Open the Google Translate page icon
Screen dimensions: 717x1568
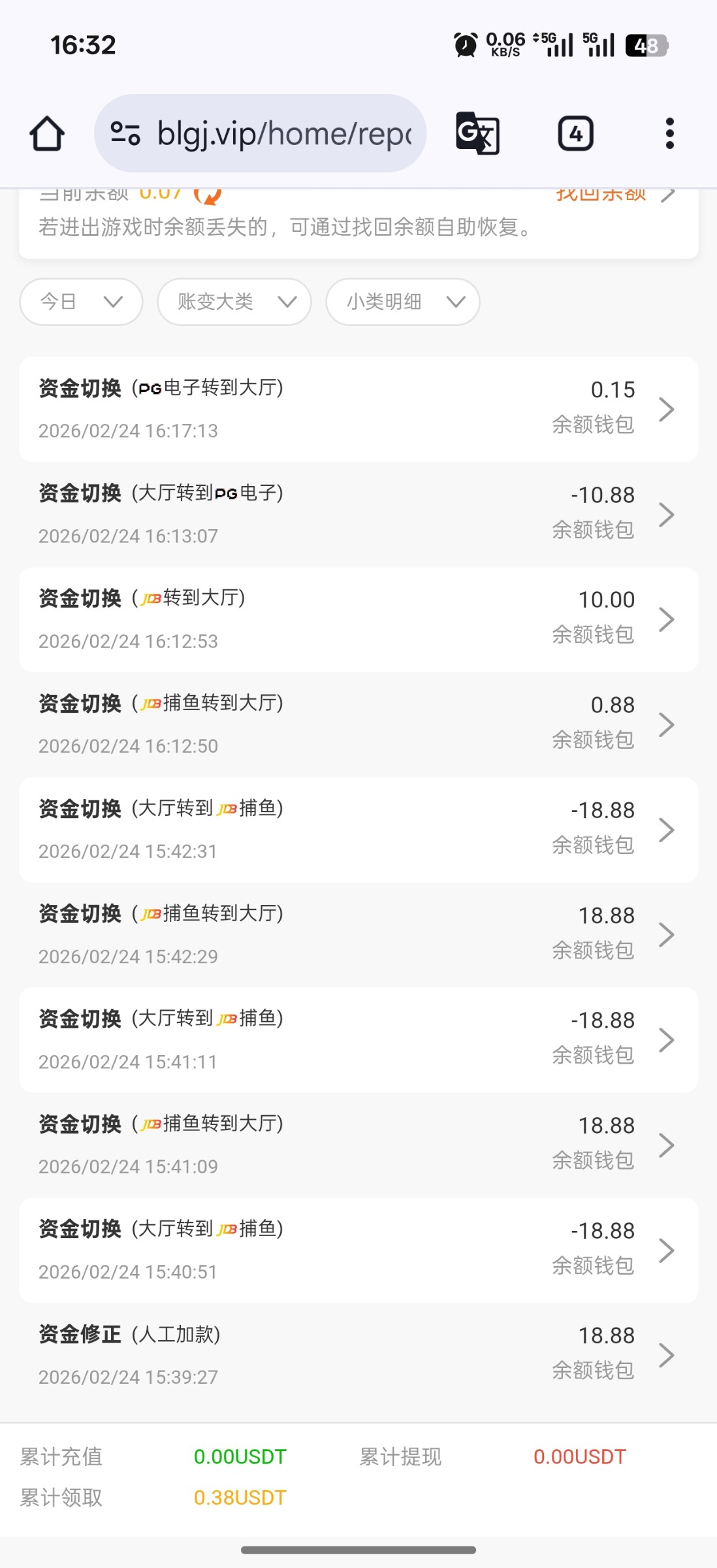[477, 134]
